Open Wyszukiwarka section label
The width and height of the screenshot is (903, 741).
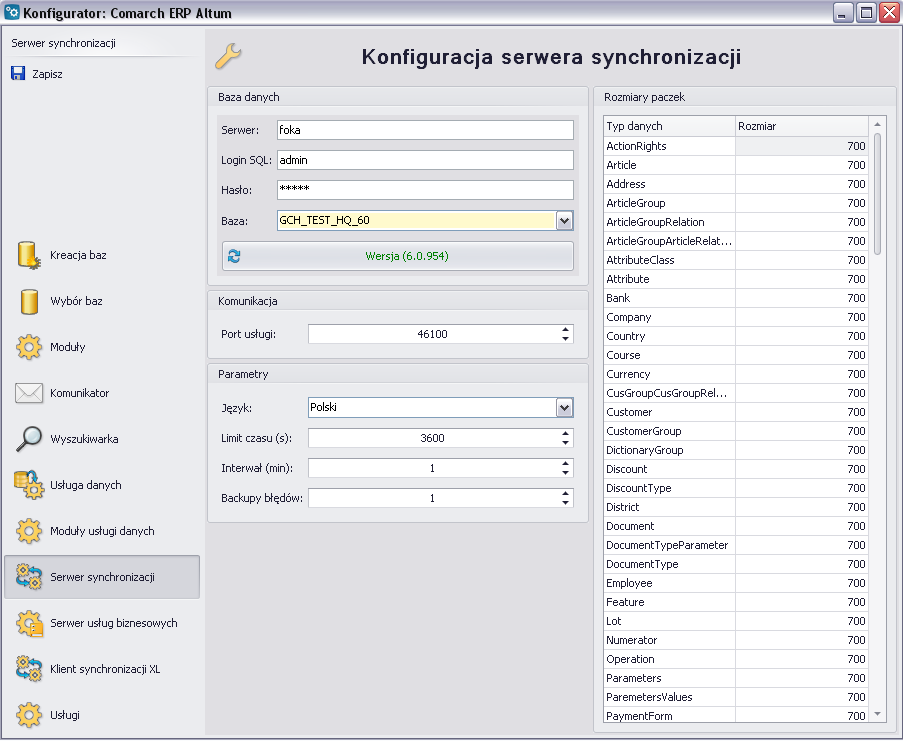pos(84,439)
